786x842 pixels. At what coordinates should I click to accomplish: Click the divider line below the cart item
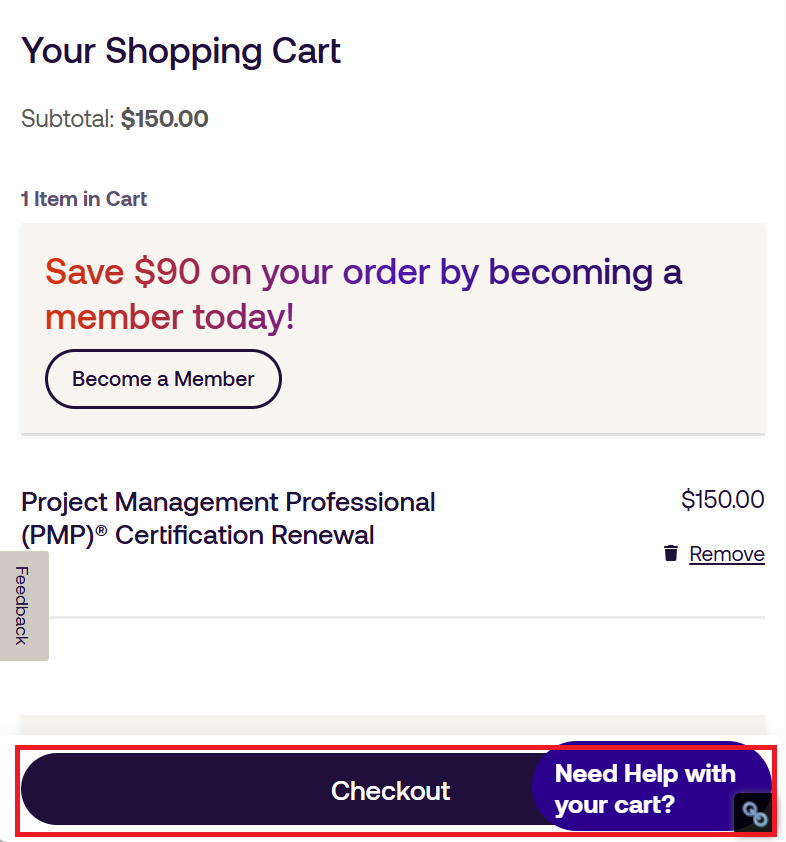click(x=400, y=617)
